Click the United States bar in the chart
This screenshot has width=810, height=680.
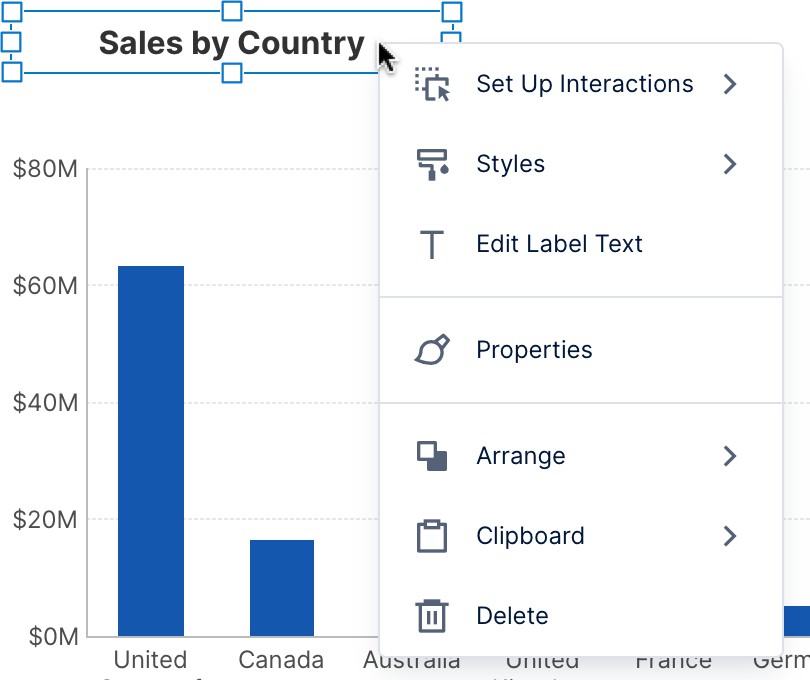point(150,450)
